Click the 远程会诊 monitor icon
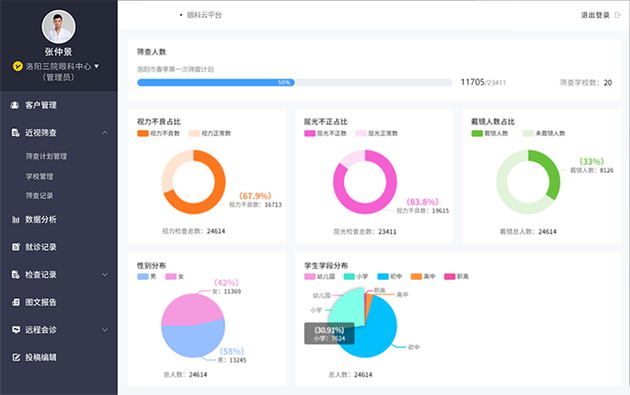630x395 pixels. point(16,330)
